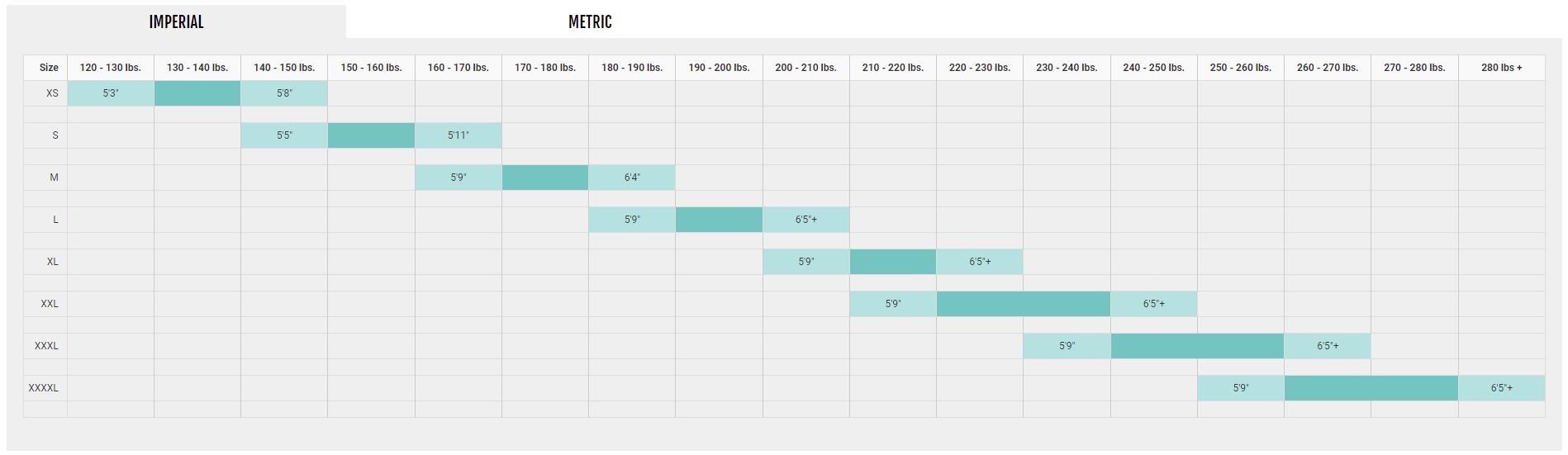Switch to the METRIC tab
This screenshot has width=1568, height=455.
(590, 22)
